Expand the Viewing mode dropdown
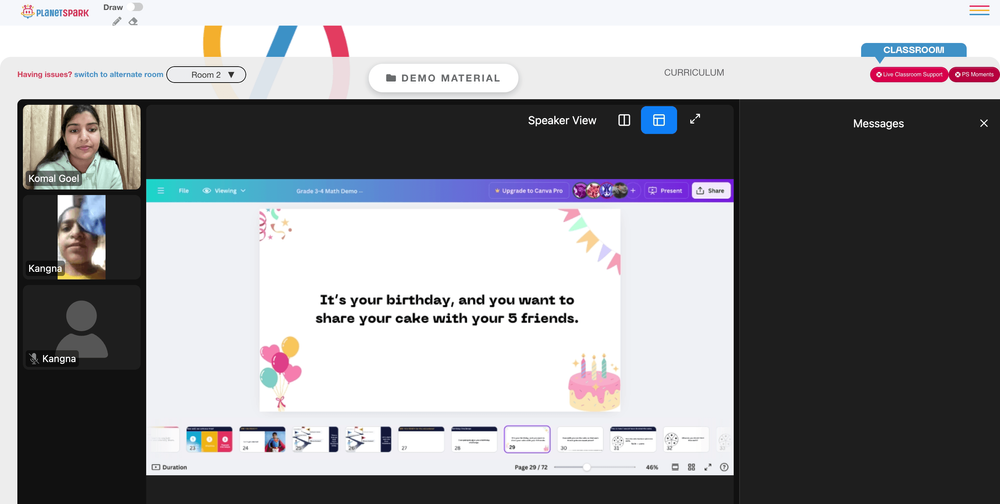Screen dimensions: 1000x504 224,191
